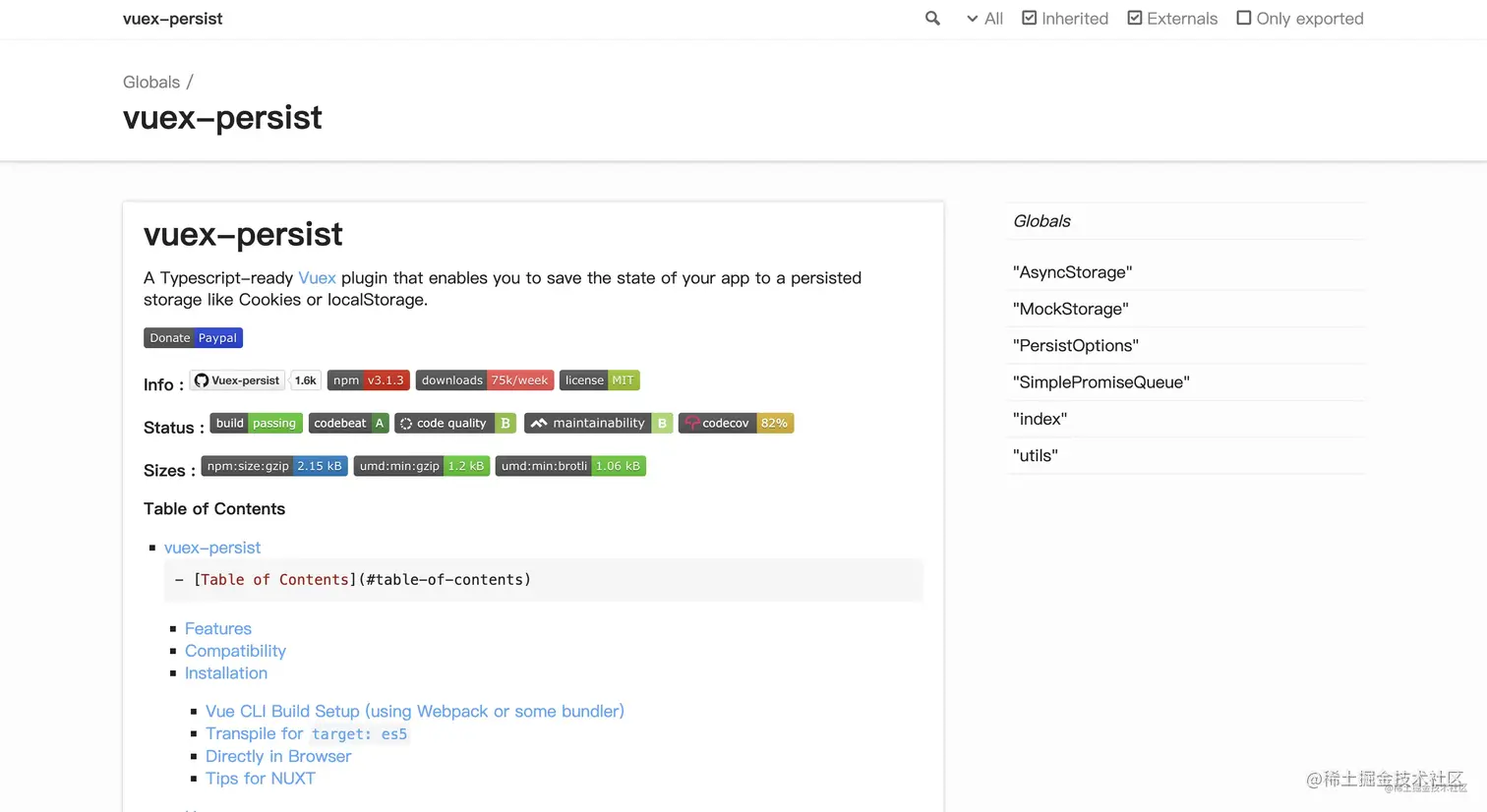The width and height of the screenshot is (1487, 812).
Task: Open the GitHub Vuex-persist badge
Action: click(237, 380)
